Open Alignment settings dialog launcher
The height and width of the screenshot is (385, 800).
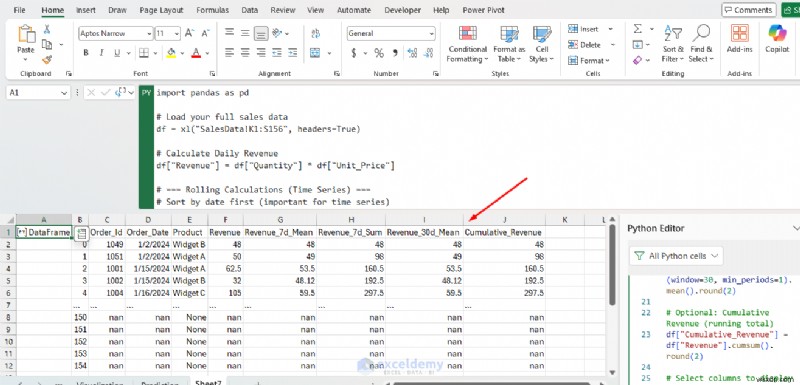337,73
